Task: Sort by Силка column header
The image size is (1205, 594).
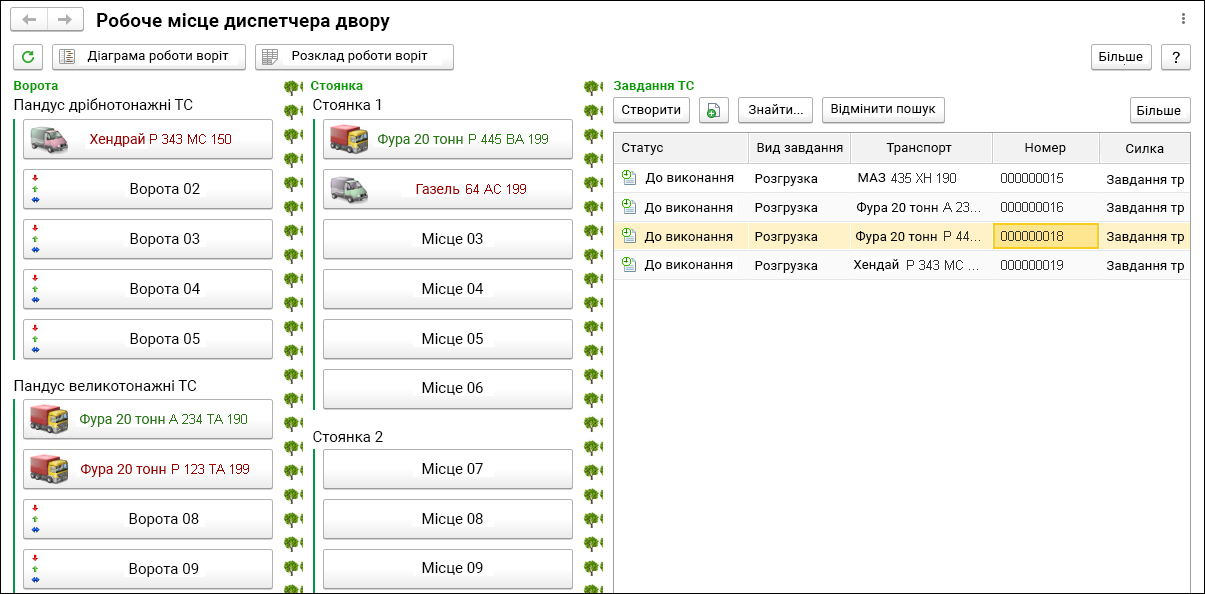Action: coord(1144,148)
